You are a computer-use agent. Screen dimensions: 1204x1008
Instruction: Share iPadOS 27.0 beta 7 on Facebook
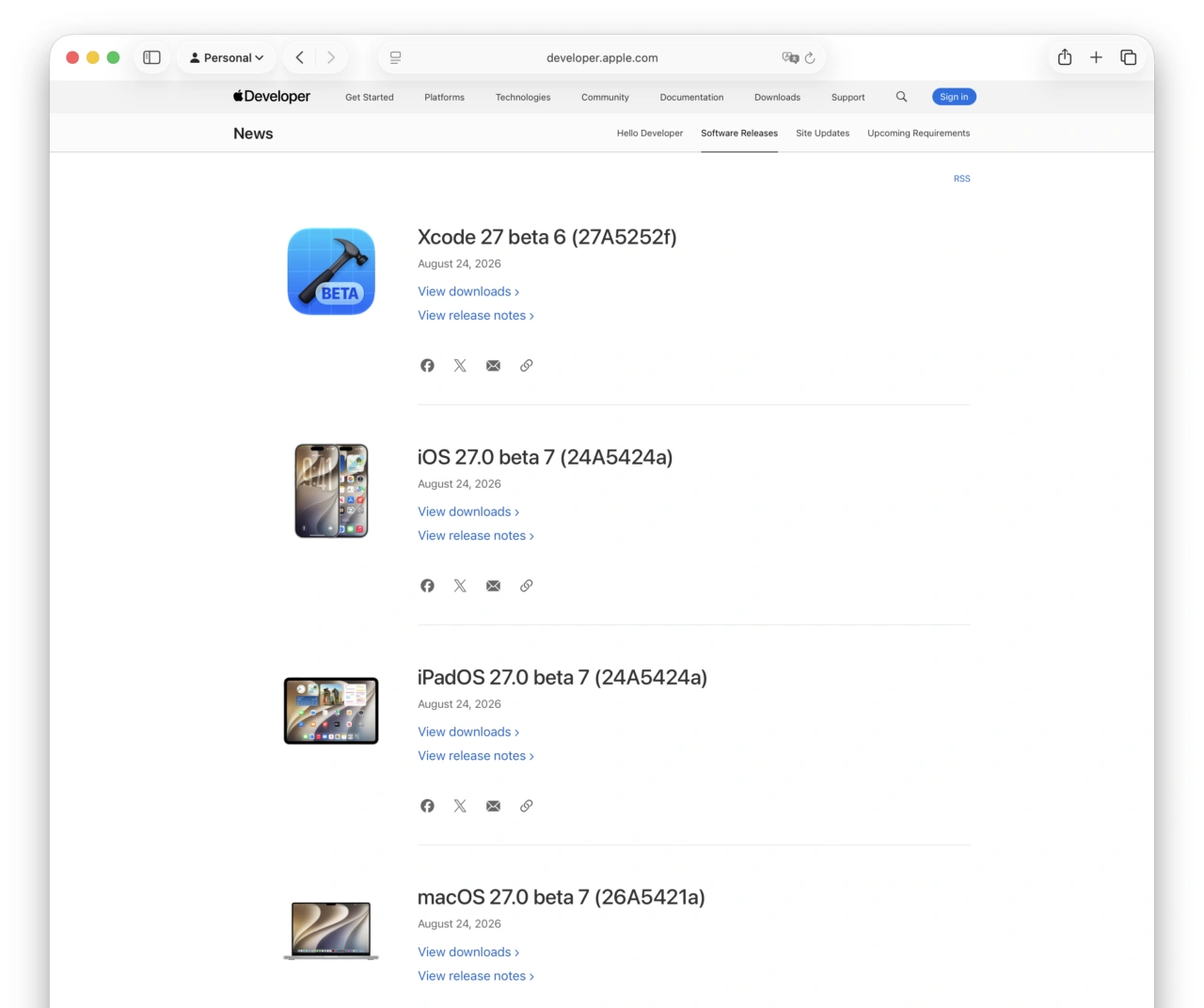coord(427,806)
